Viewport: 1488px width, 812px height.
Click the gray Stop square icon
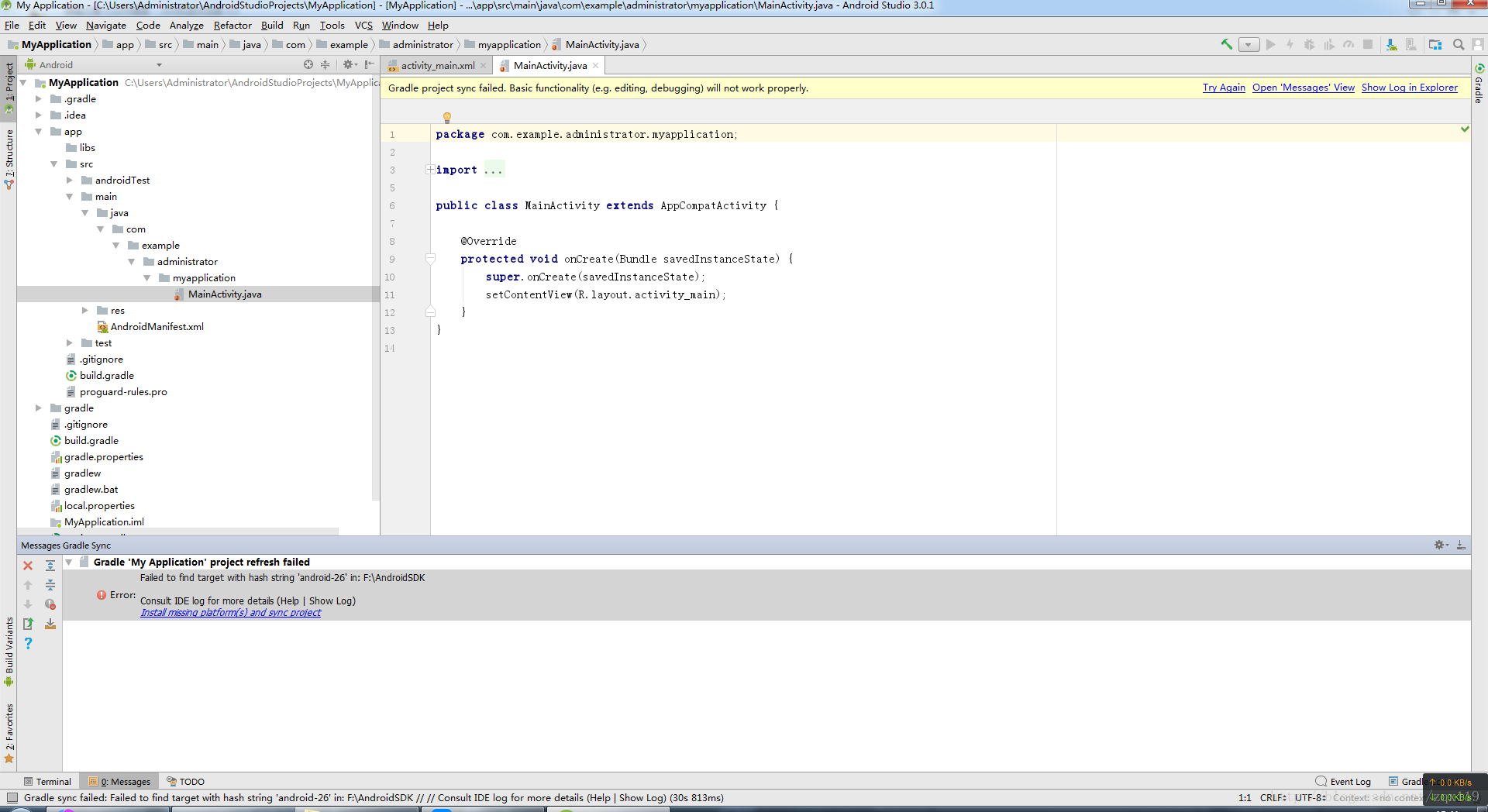point(1368,45)
